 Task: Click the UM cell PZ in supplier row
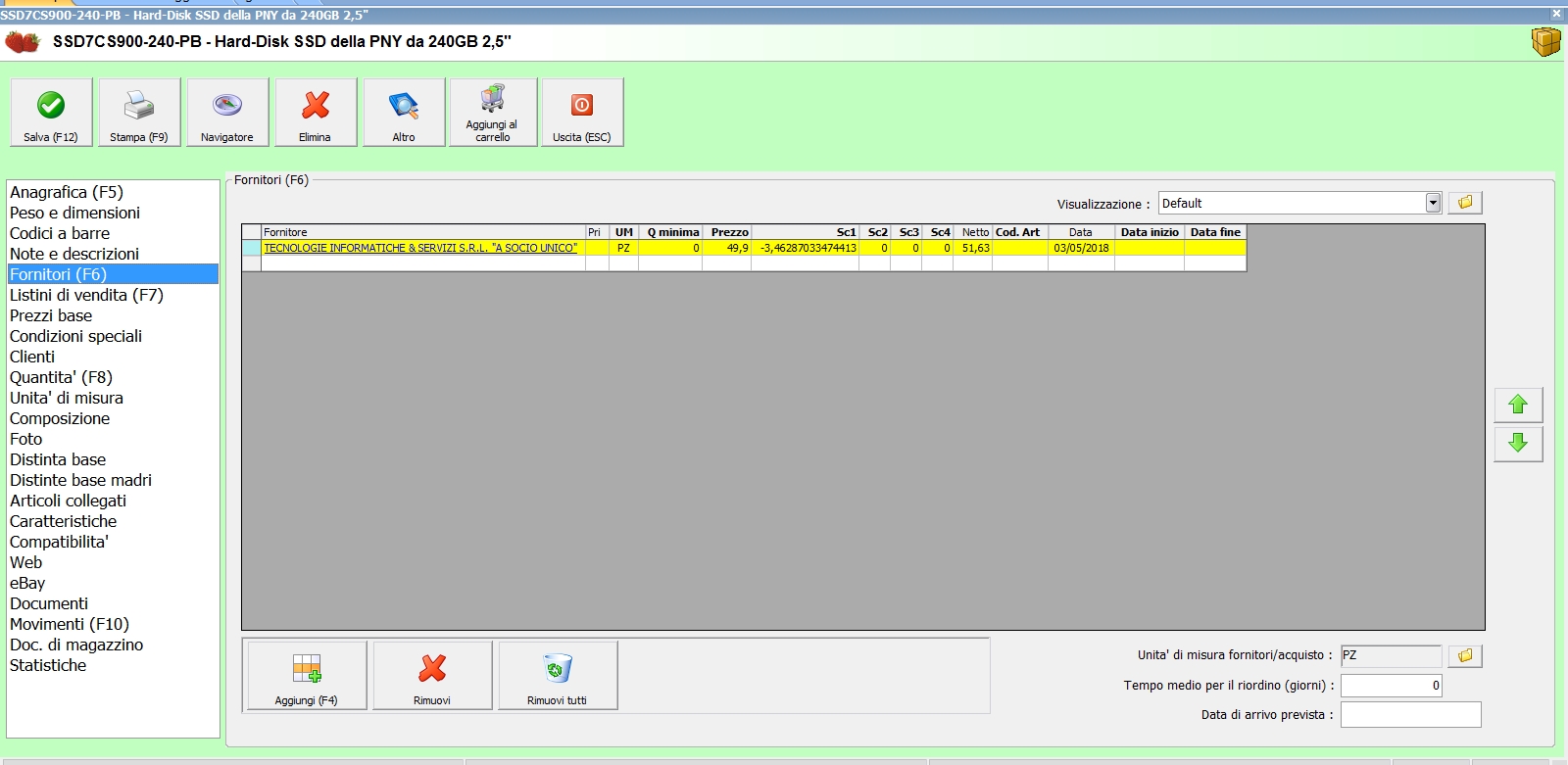(623, 248)
